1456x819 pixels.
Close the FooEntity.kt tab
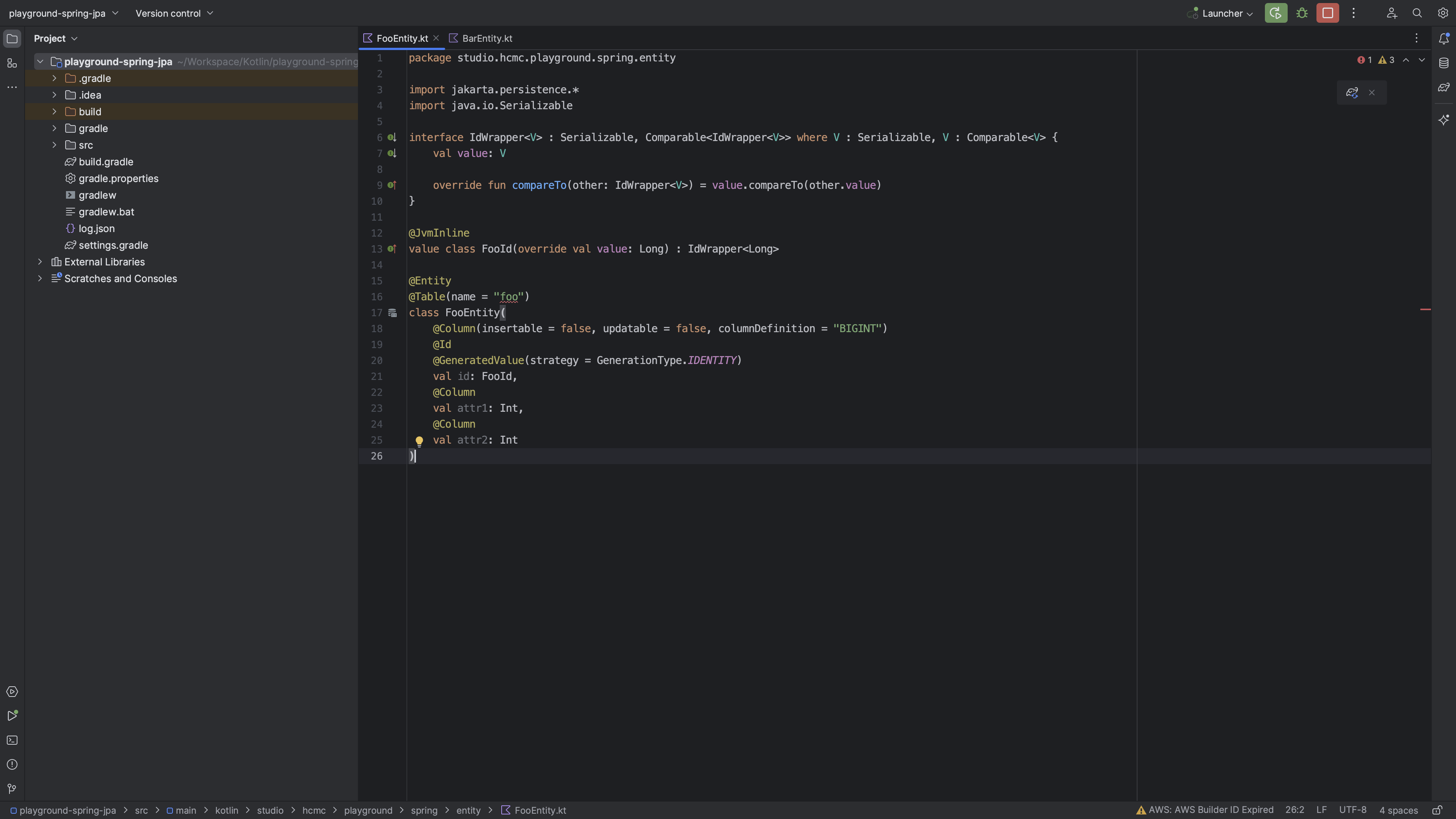pos(436,38)
